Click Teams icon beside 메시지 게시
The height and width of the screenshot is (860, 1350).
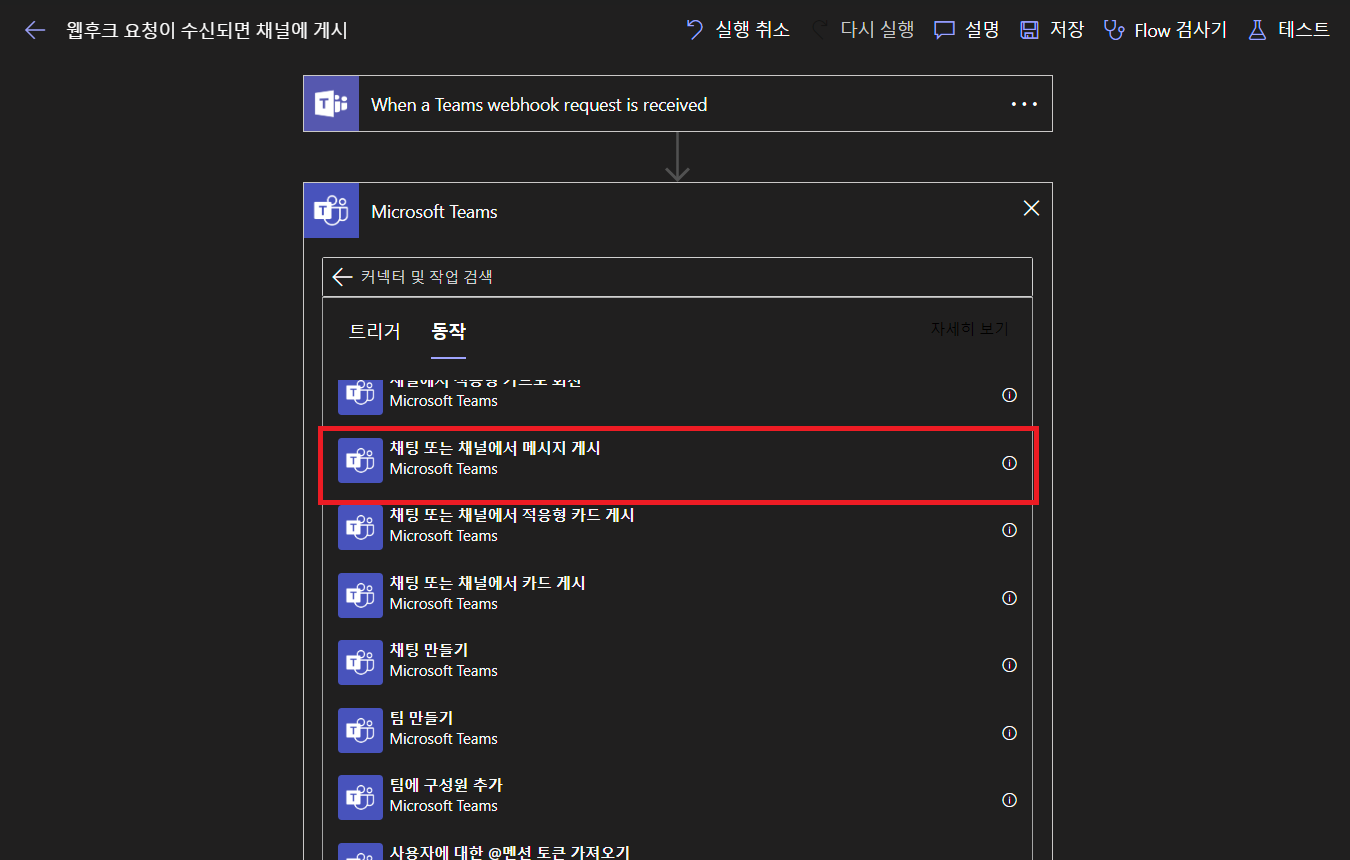[360, 460]
